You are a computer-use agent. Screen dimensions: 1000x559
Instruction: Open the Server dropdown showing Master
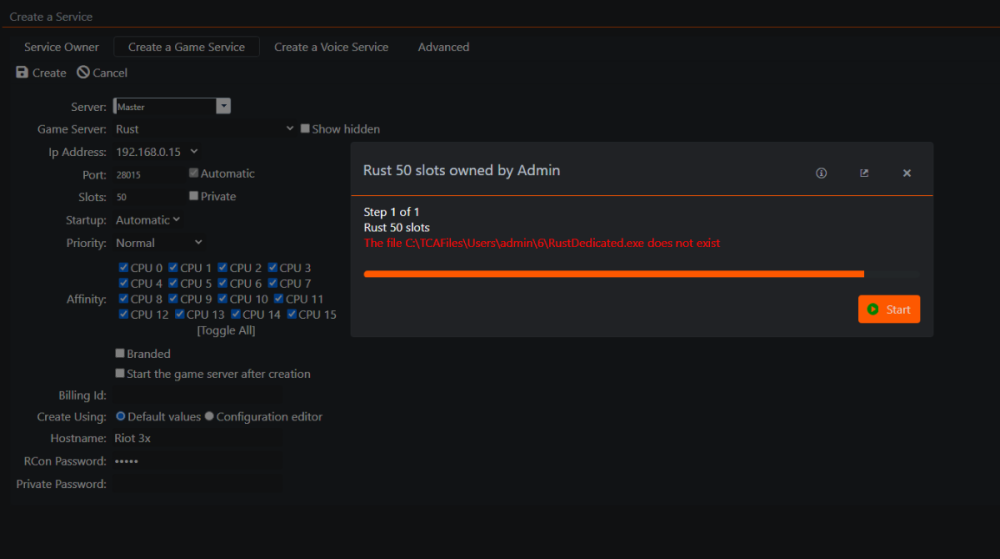point(223,106)
